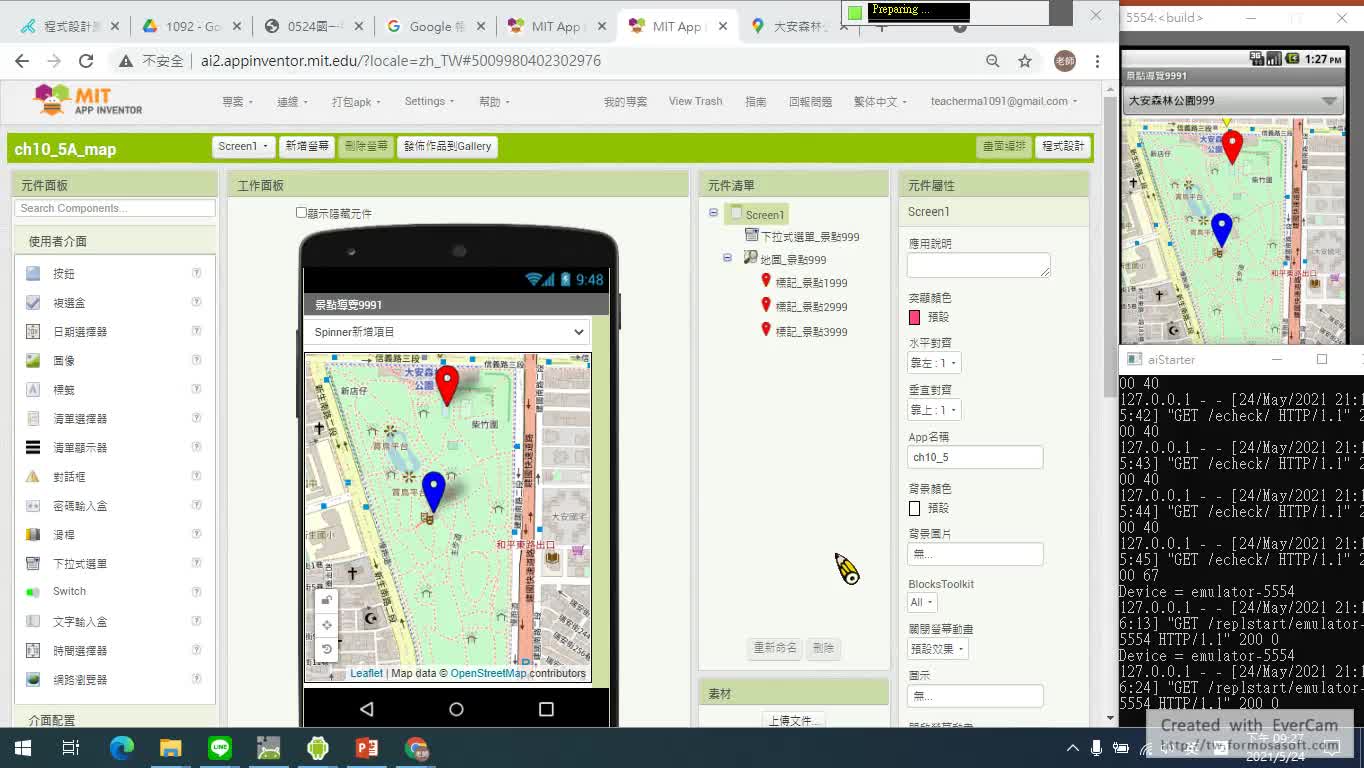Image resolution: width=1364 pixels, height=768 pixels.
Task: Click the WebViewer component icon
Action: [x=33, y=679]
